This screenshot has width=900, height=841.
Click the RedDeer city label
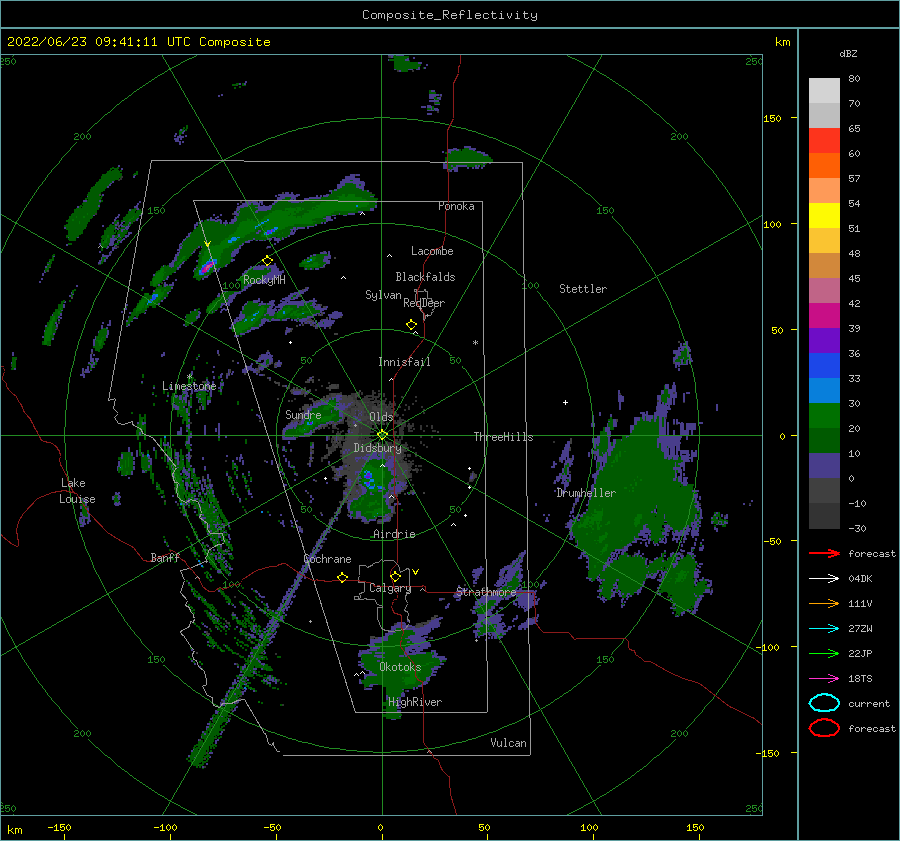click(x=424, y=303)
